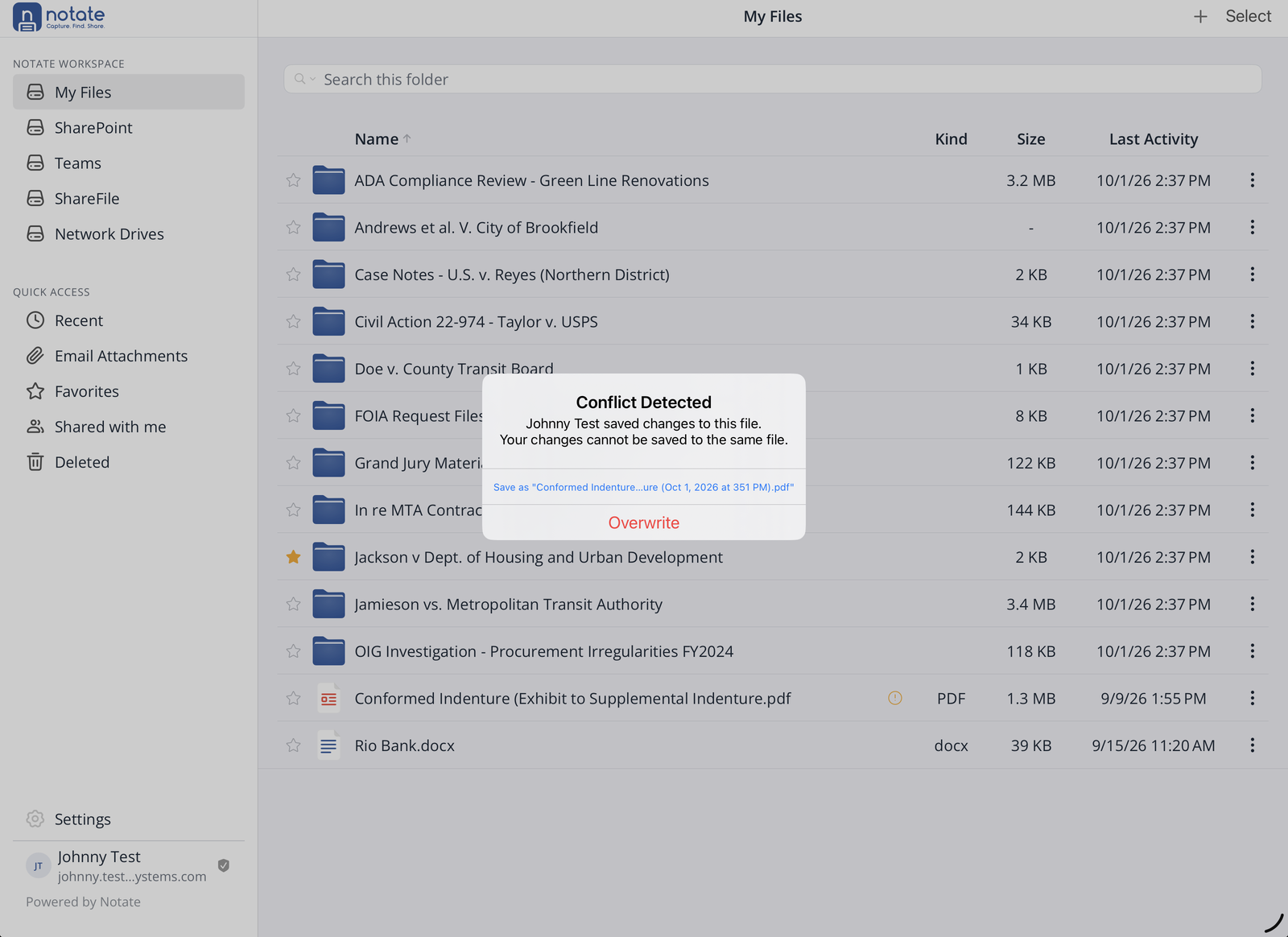
Task: Open the Settings gear
Action: pyautogui.click(x=35, y=819)
